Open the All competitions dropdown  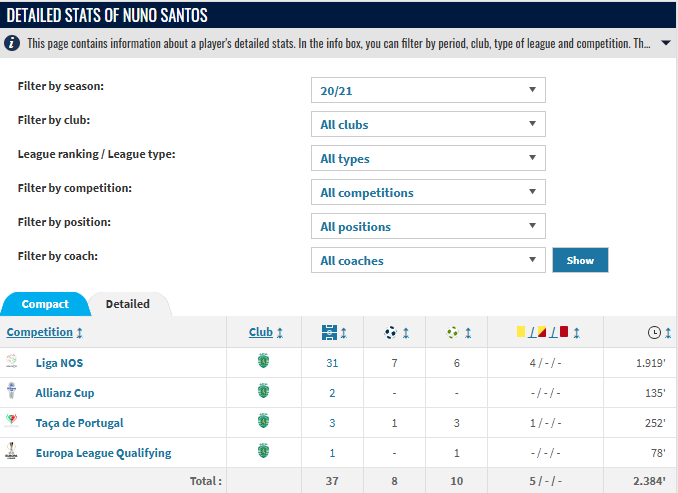(x=428, y=192)
